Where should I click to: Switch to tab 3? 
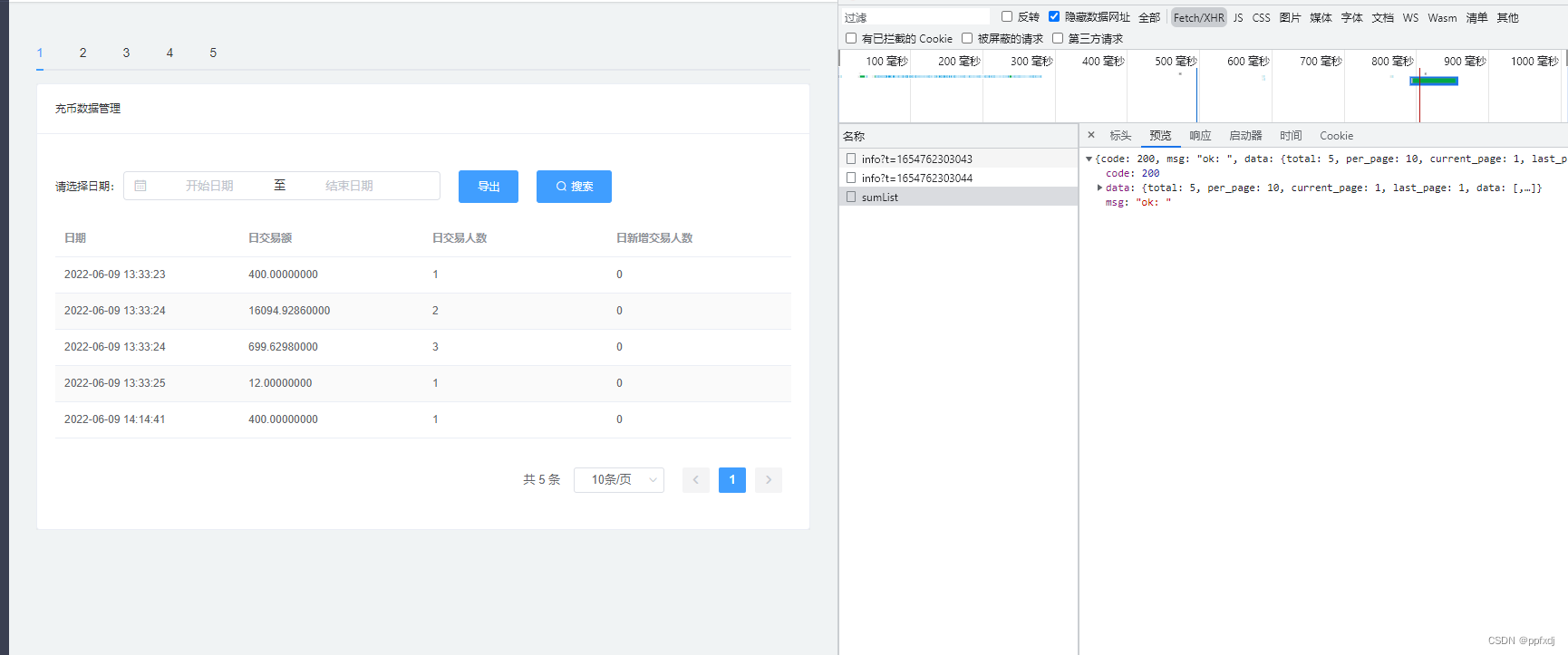(127, 53)
